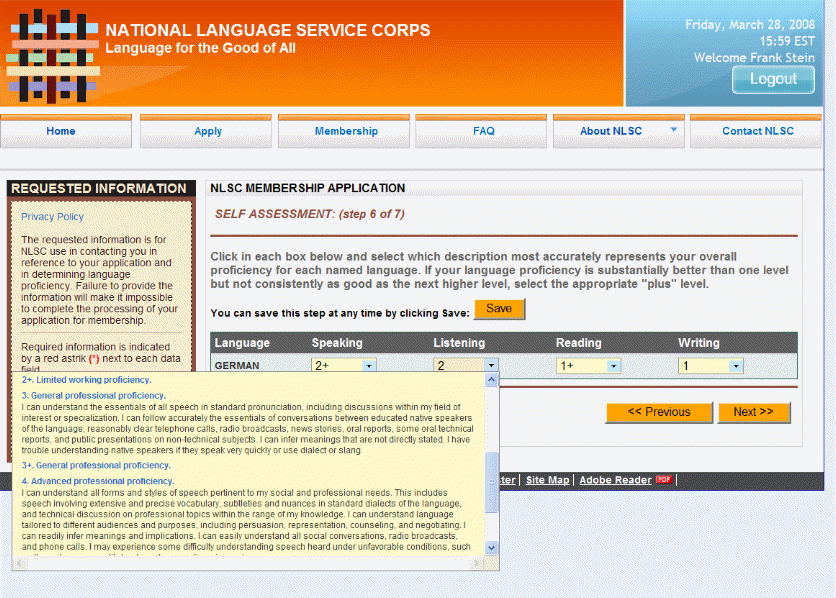Click the proficiency list scroll up arrow
836x598 pixels.
pyautogui.click(x=492, y=379)
